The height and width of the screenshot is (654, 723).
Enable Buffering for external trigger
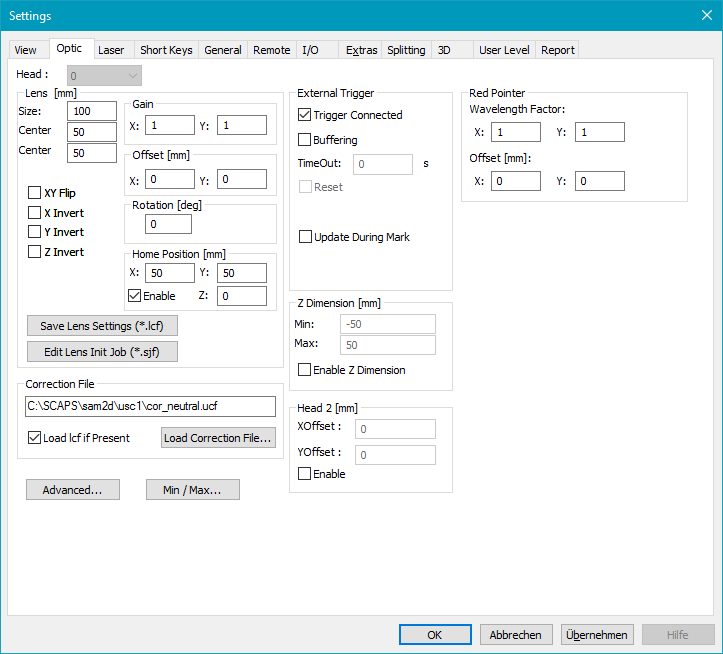pos(305,140)
